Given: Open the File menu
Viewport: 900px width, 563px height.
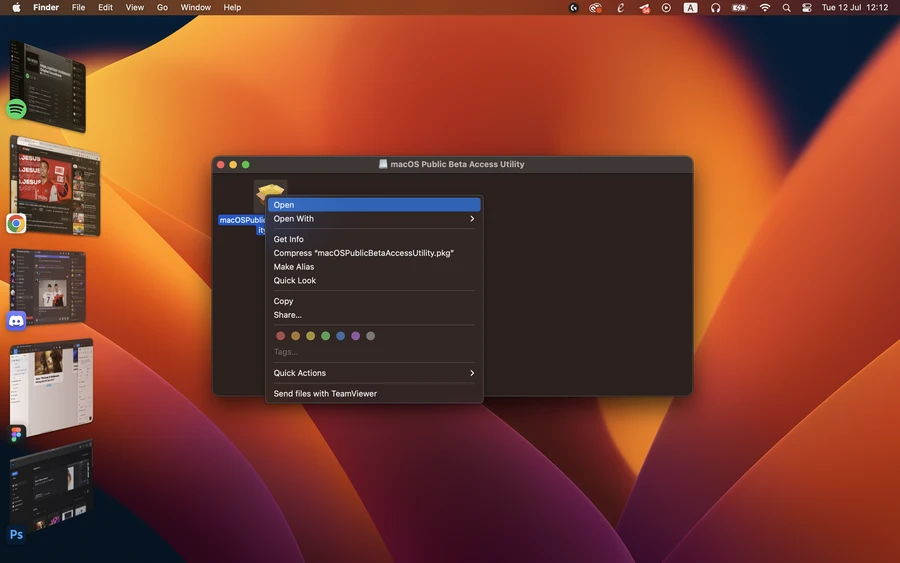Looking at the screenshot, I should coord(79,7).
